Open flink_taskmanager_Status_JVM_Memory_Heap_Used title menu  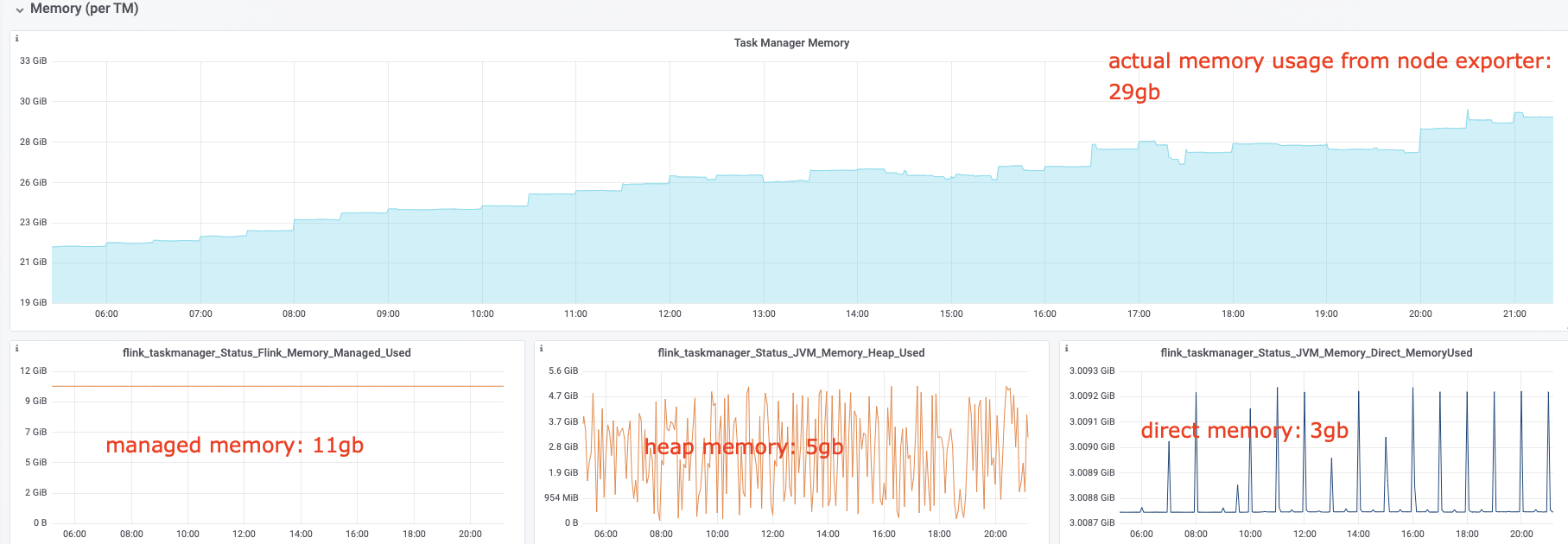790,353
